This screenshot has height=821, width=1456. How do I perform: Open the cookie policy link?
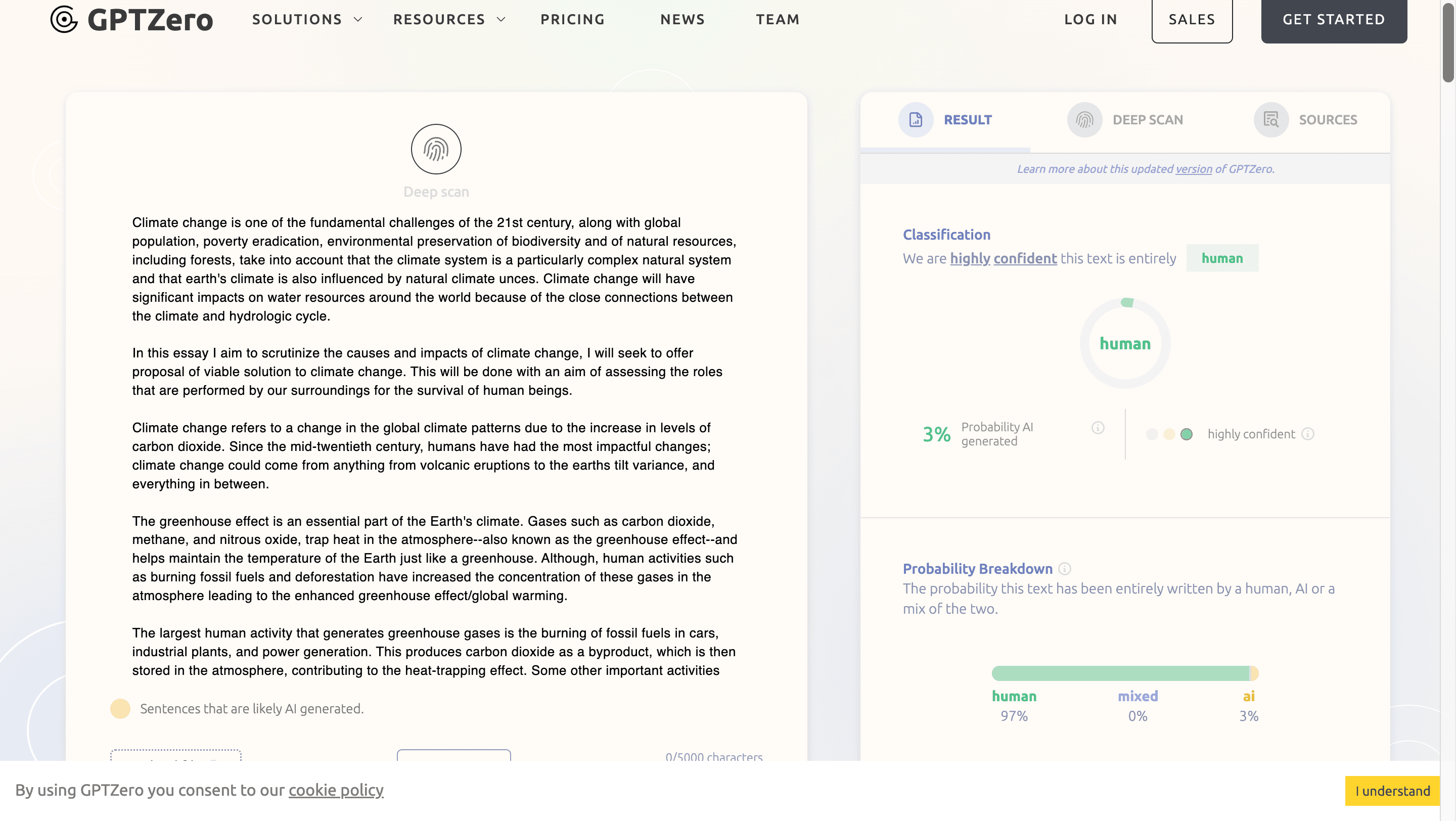pyautogui.click(x=336, y=790)
